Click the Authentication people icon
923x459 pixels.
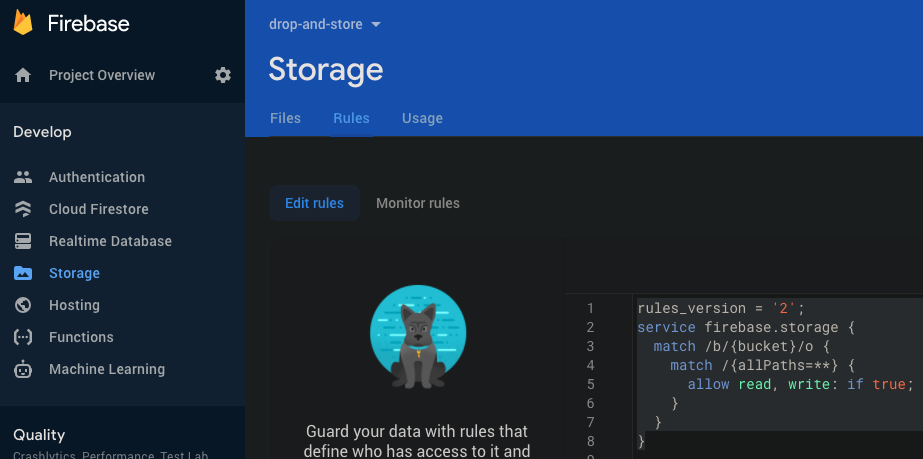tap(23, 177)
